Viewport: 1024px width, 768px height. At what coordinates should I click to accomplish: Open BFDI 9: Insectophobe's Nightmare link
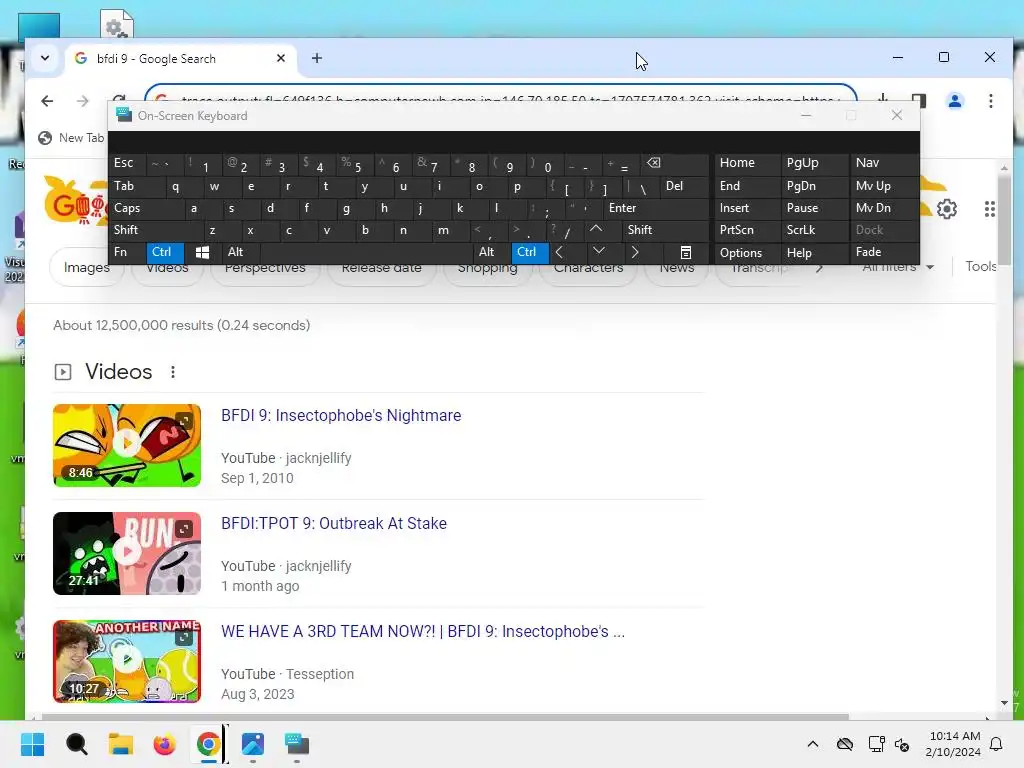click(x=341, y=415)
